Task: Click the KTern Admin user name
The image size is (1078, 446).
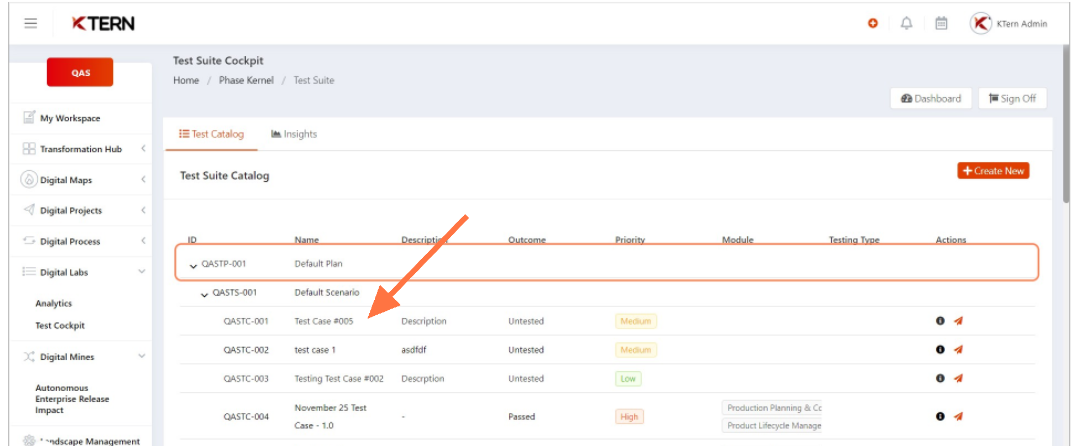Action: [x=1022, y=23]
